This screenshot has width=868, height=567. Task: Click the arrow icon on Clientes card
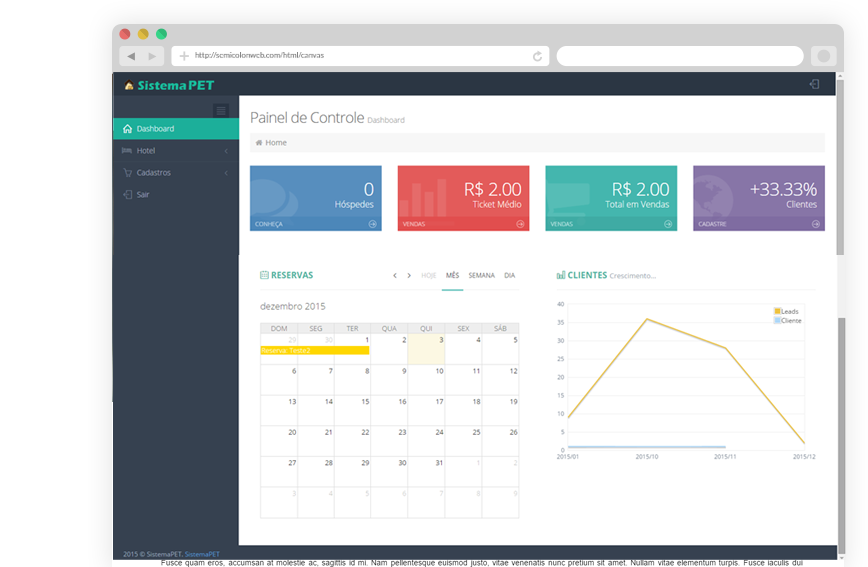[x=816, y=224]
